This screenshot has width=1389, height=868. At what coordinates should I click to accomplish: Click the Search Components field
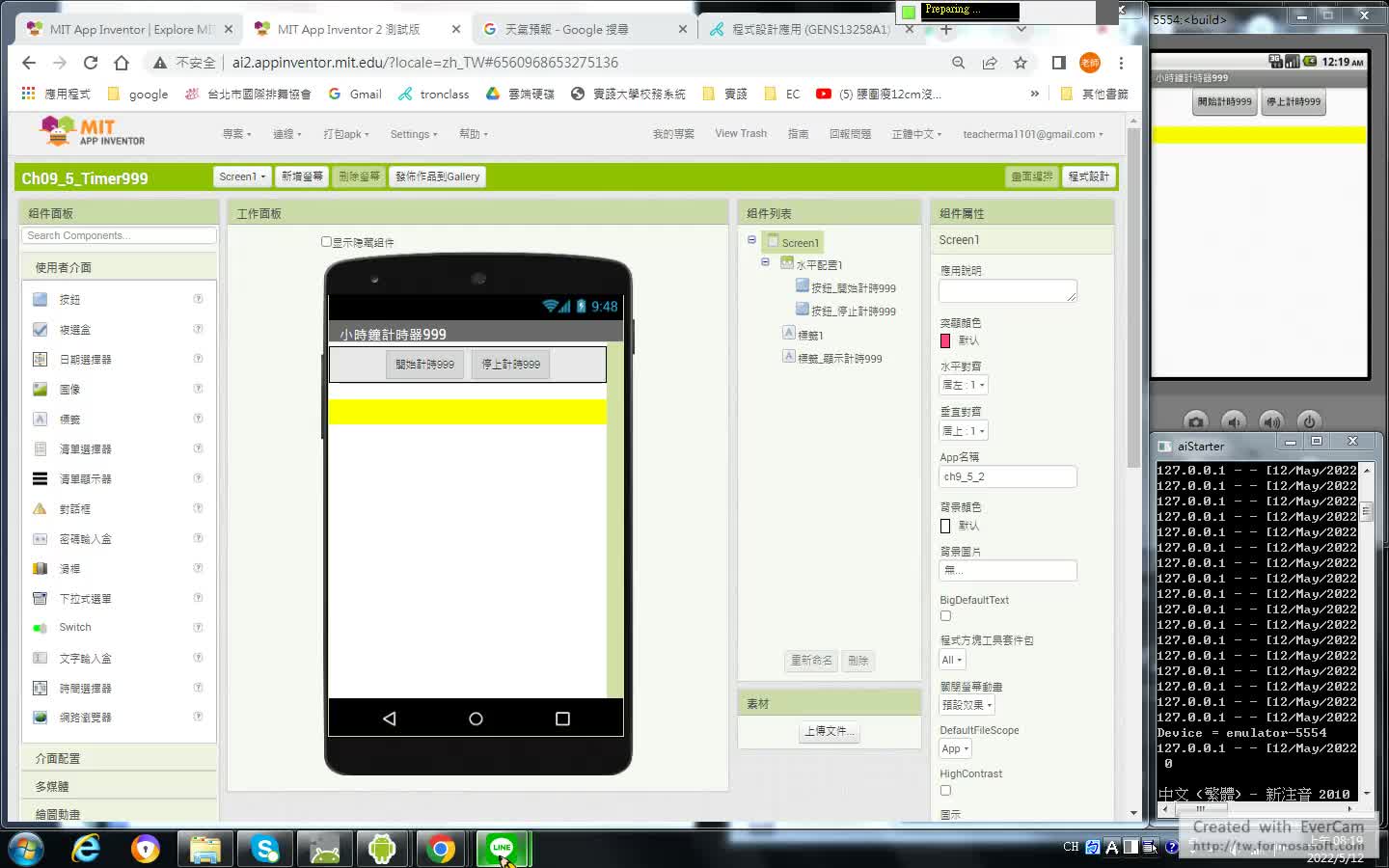tap(120, 235)
